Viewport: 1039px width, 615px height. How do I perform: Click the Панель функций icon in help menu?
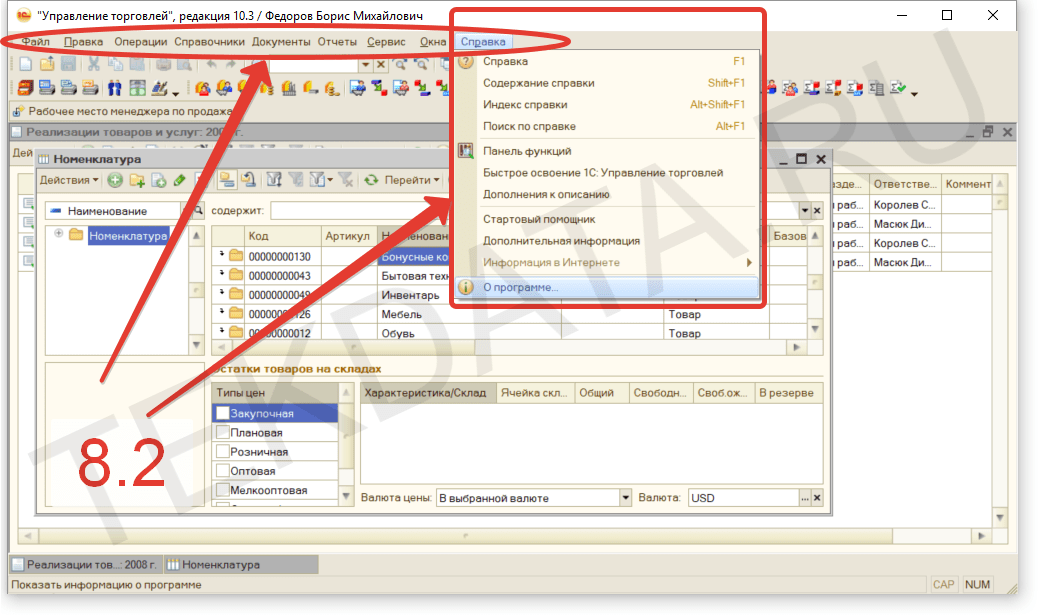pos(466,151)
